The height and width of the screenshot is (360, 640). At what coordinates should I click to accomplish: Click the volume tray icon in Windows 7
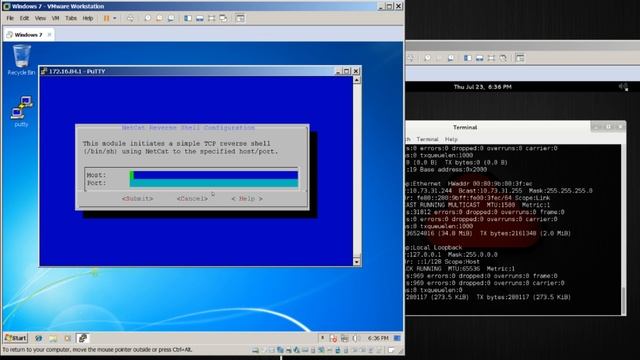[x=356, y=338]
